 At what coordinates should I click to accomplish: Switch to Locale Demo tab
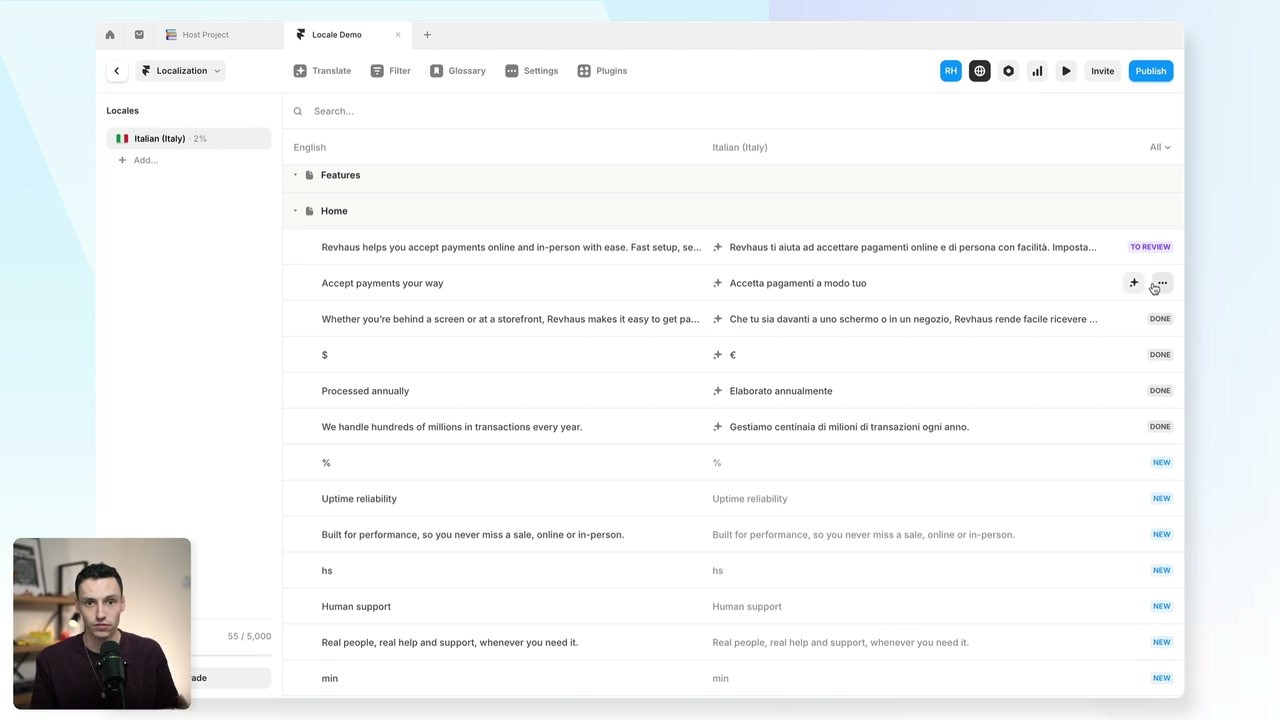click(337, 35)
